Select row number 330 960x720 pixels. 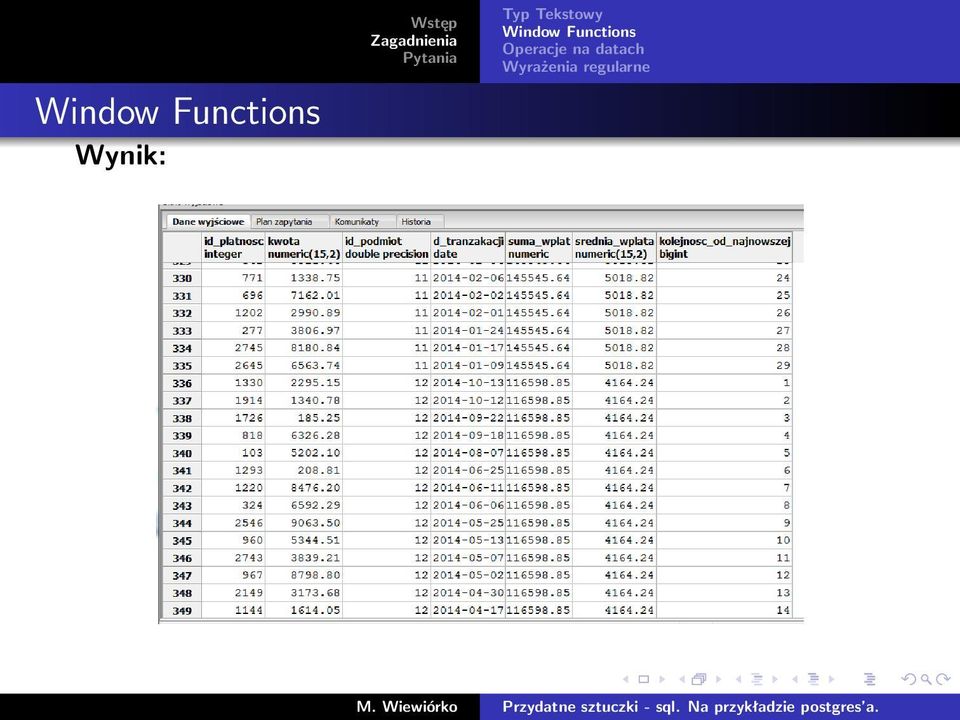182,279
